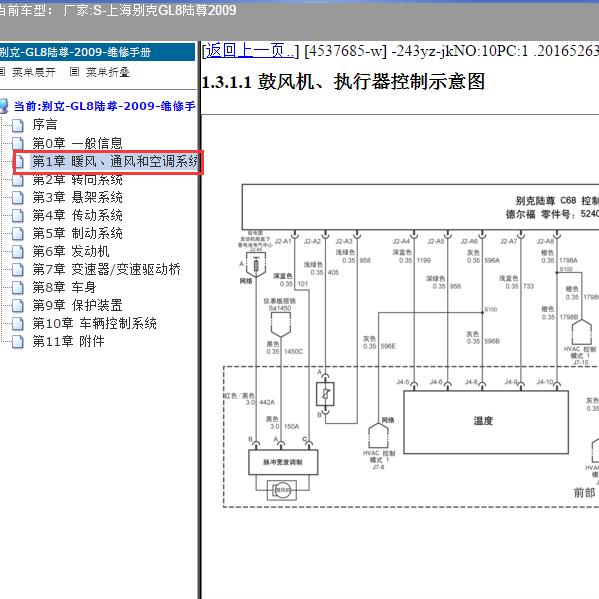Click the heading 1.3.1.1 鼓风机、执行器控制示意图
This screenshot has width=599, height=599.
(x=343, y=82)
